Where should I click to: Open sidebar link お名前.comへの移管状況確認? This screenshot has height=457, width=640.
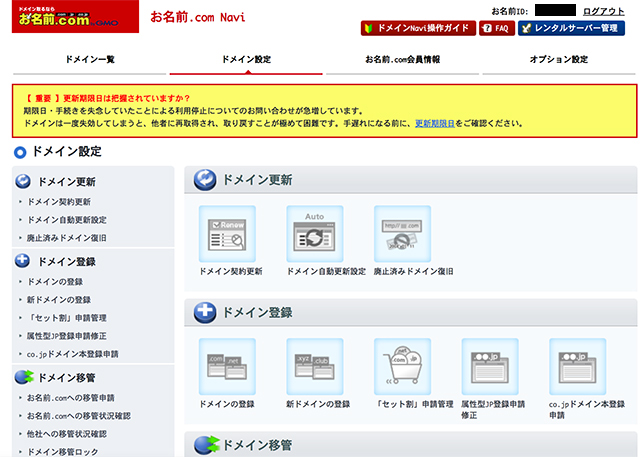tap(79, 416)
